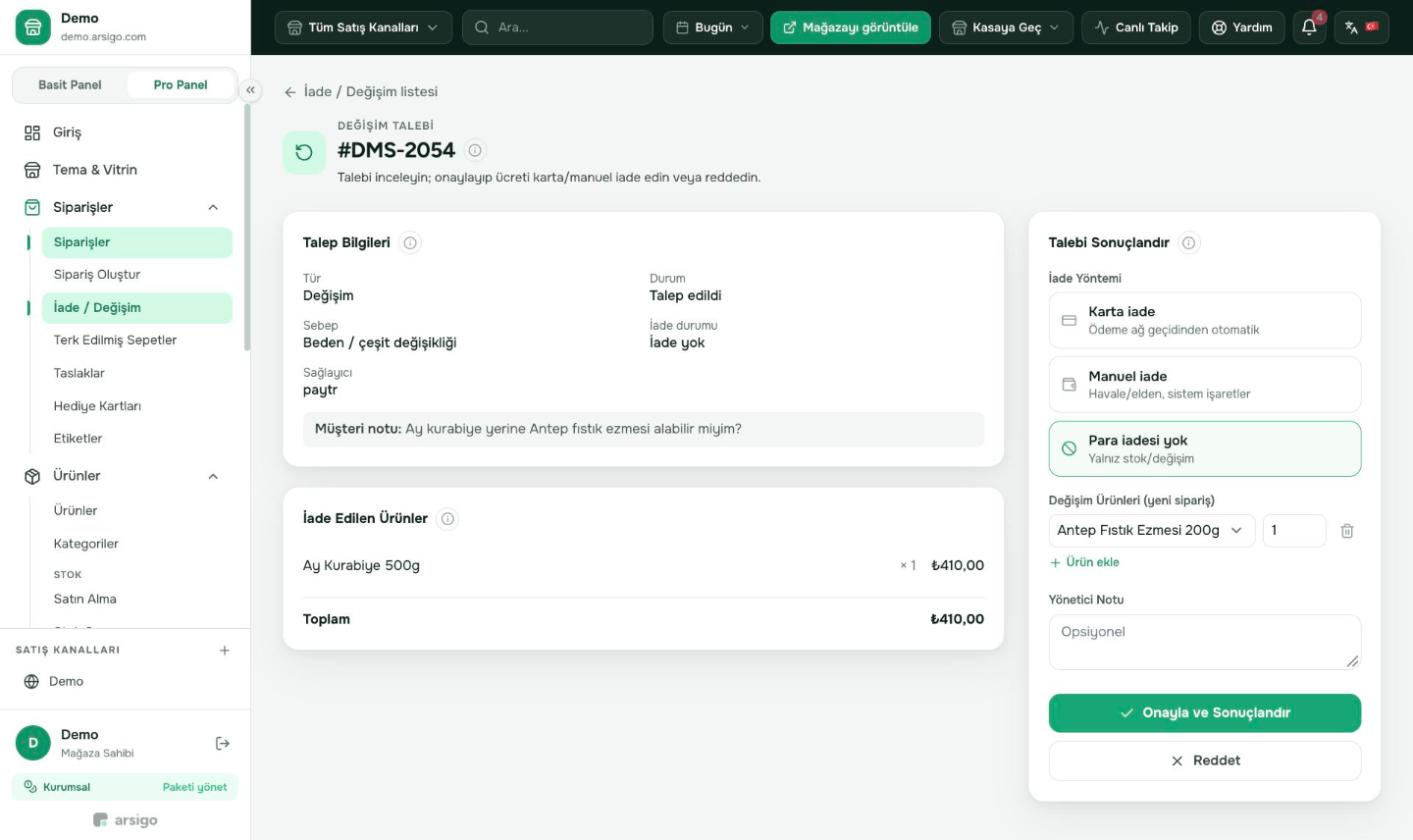The width and height of the screenshot is (1413, 840).
Task: Click info icon beside İade Edilen Ürünler
Action: click(x=447, y=518)
